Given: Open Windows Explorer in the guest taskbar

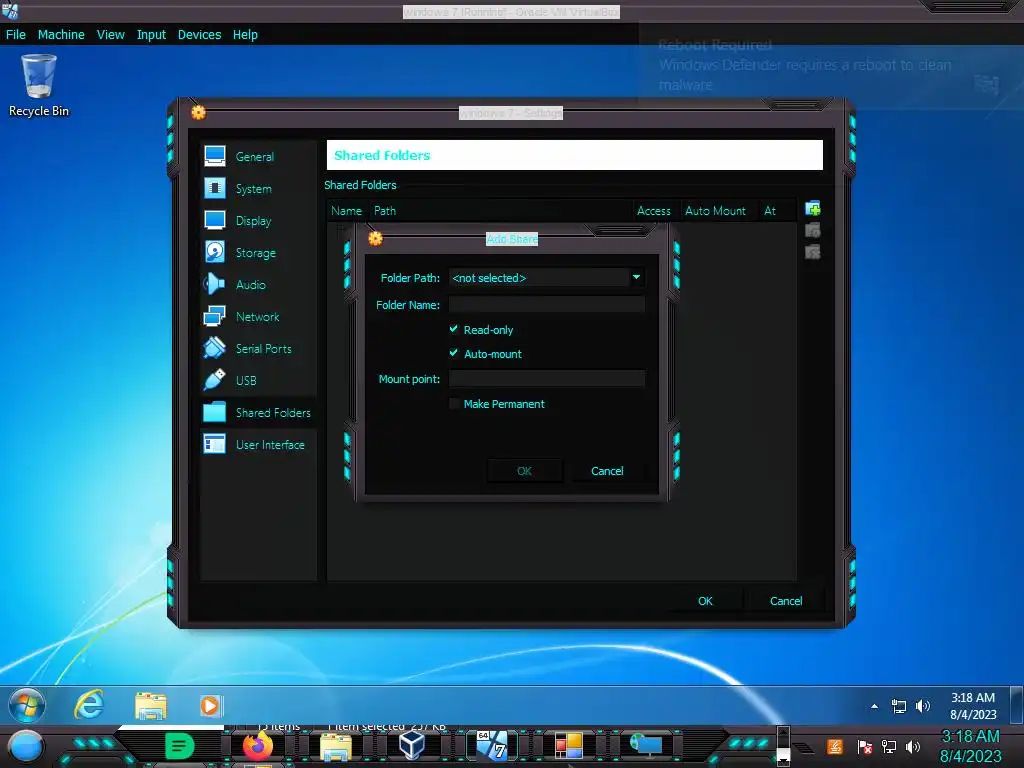Looking at the screenshot, I should pyautogui.click(x=151, y=706).
